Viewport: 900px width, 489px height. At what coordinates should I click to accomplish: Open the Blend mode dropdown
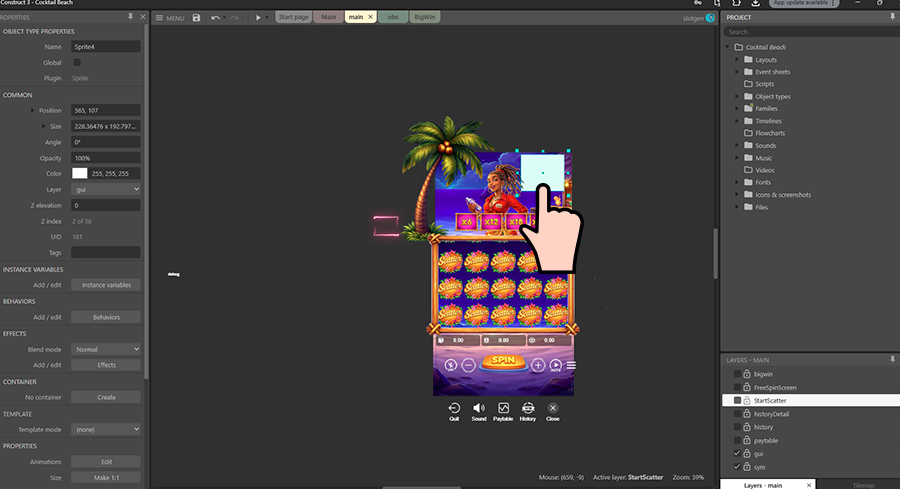click(106, 349)
